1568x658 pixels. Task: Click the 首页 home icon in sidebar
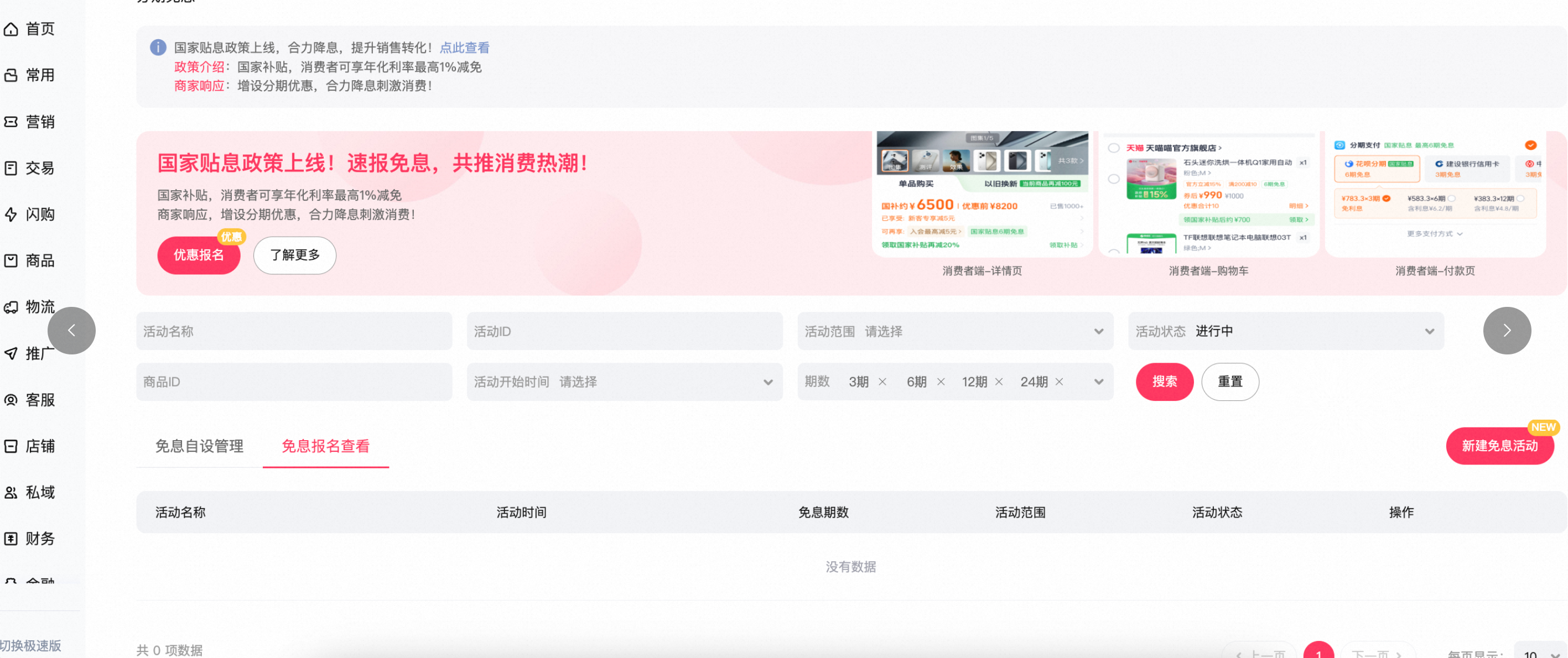pos(11,29)
